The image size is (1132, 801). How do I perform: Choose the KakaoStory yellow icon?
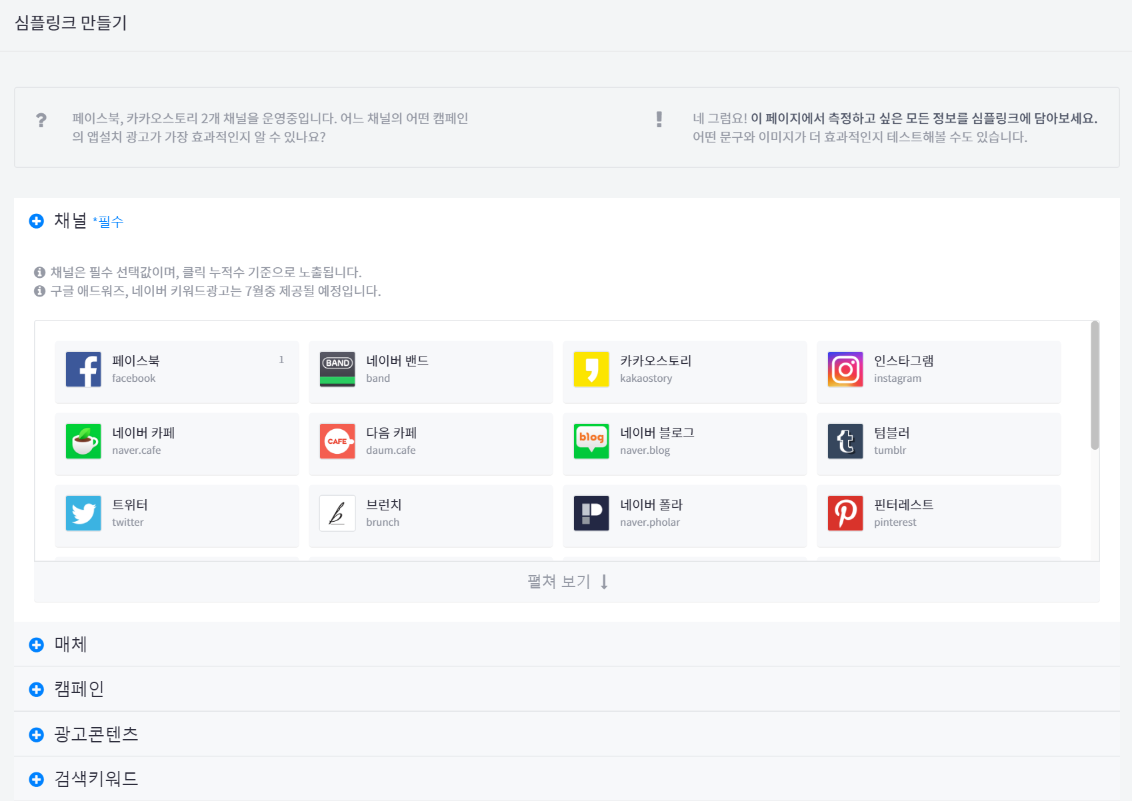pyautogui.click(x=591, y=369)
